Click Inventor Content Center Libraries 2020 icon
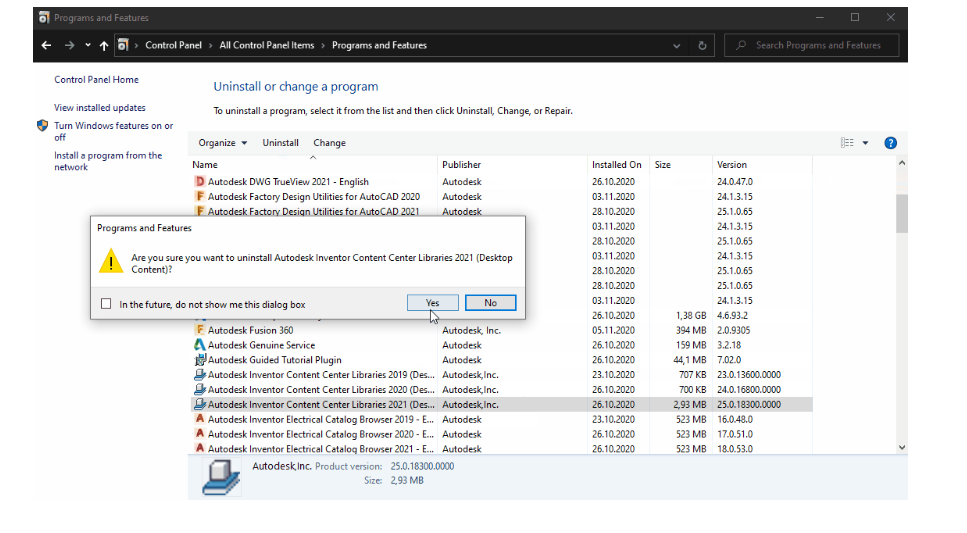 pos(199,389)
